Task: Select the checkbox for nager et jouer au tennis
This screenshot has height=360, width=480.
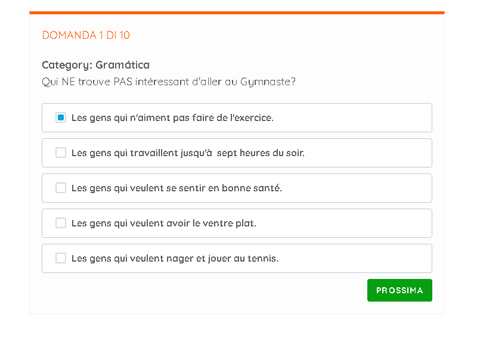Action: (61, 258)
